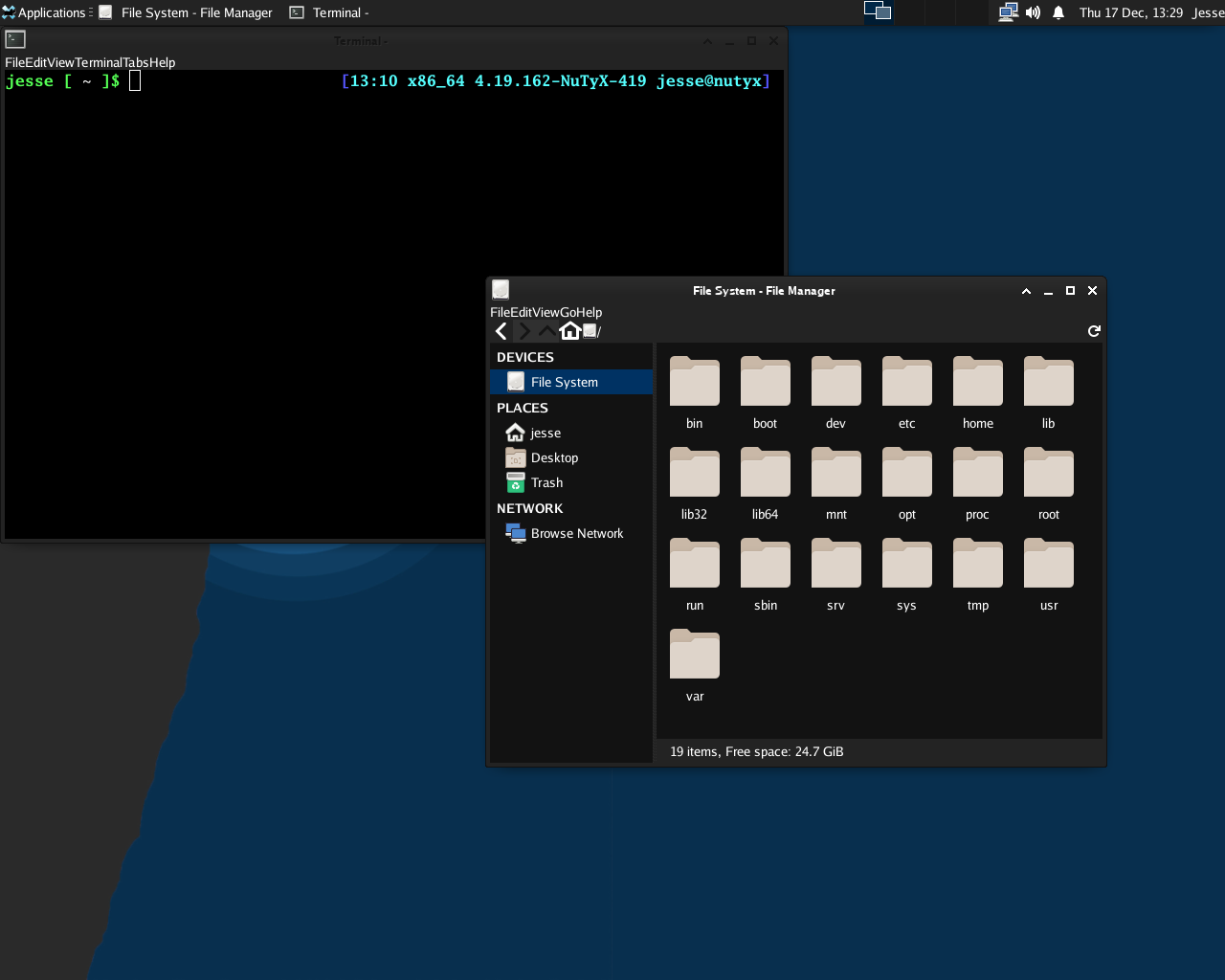Select the usr folder
The image size is (1225, 980).
coord(1049,575)
